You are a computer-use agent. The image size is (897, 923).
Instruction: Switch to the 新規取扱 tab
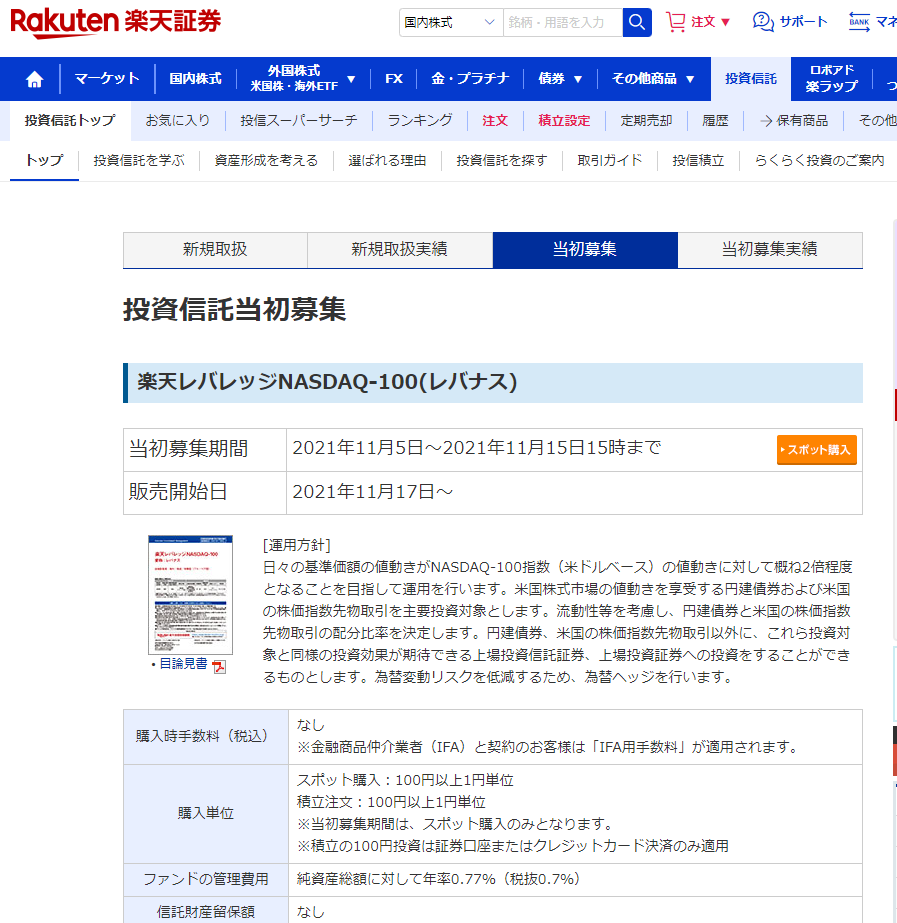(215, 250)
